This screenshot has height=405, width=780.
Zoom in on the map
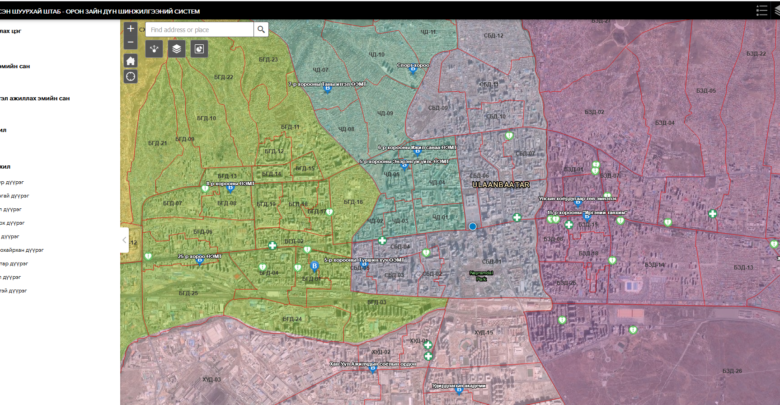point(130,29)
